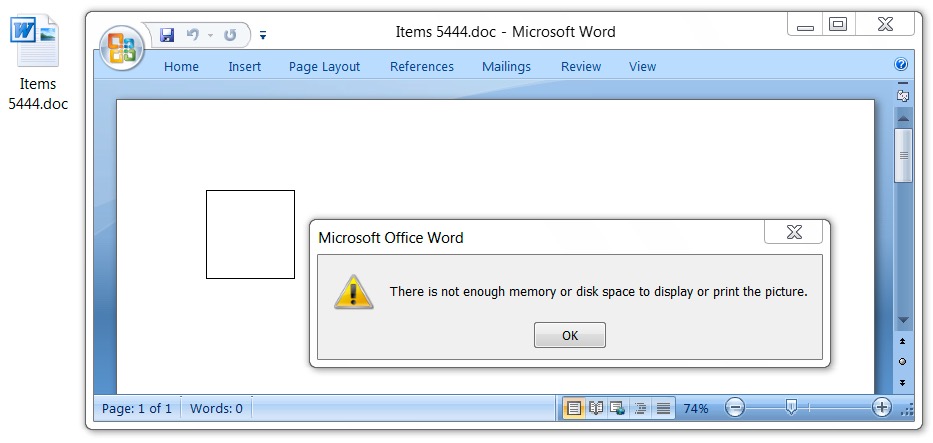Open the Insert ribbon tab

tap(245, 67)
